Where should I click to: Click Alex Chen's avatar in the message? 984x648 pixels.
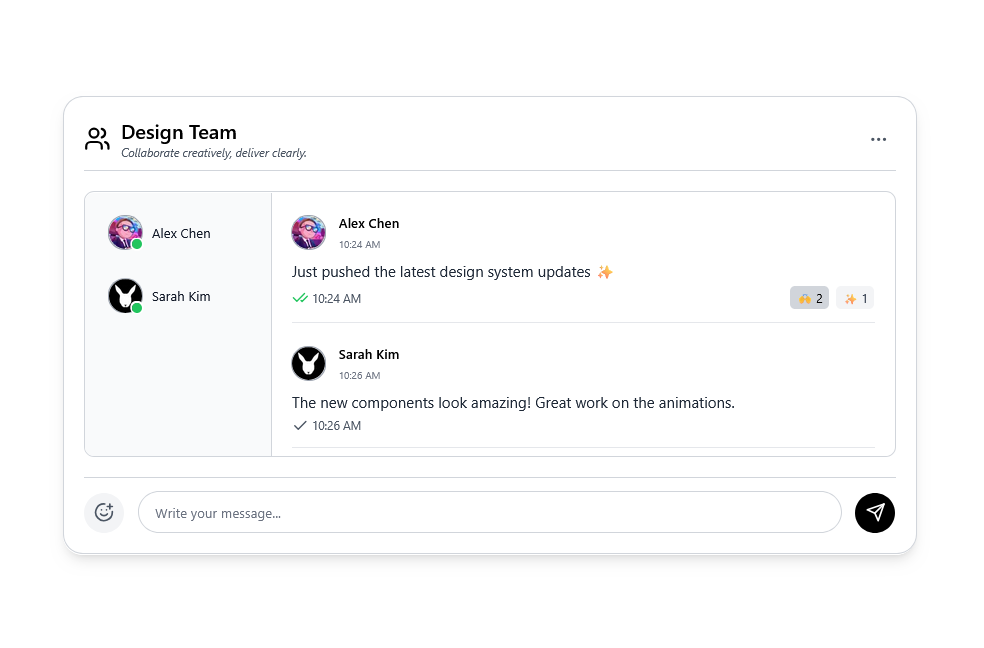(x=309, y=233)
